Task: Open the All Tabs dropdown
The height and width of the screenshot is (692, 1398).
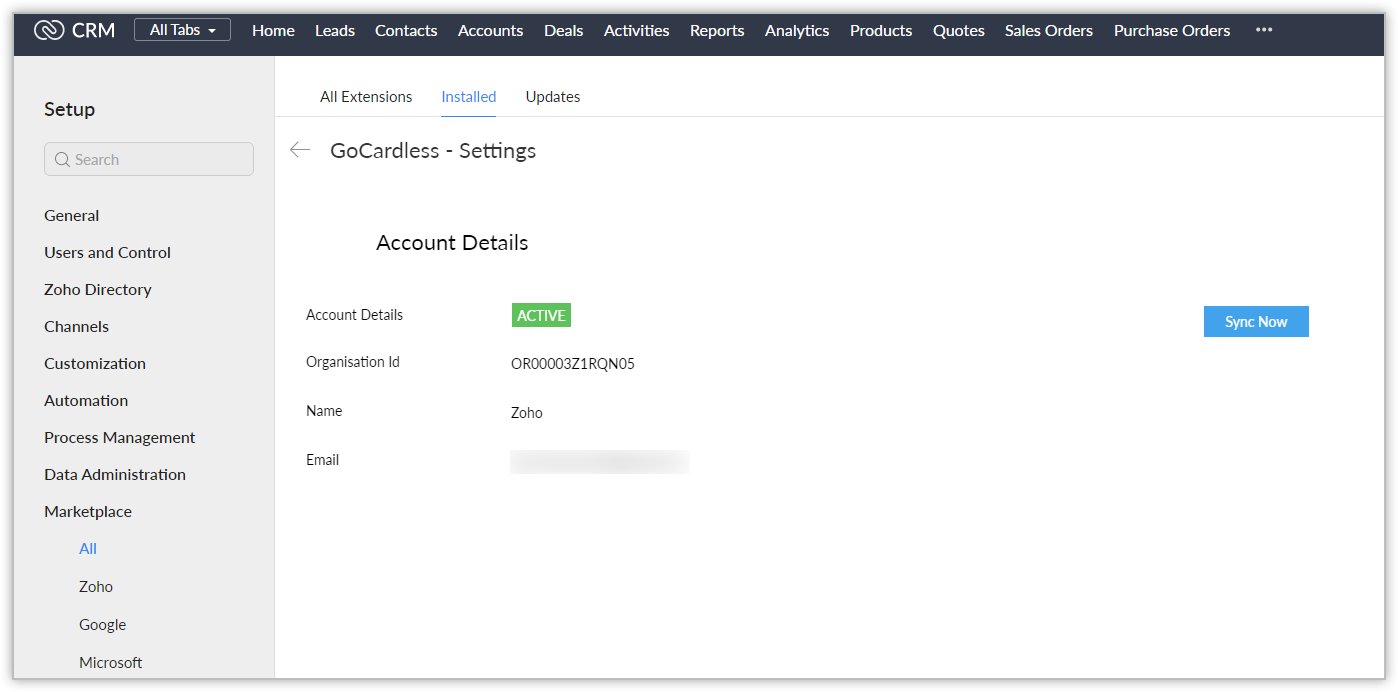Action: tap(182, 30)
